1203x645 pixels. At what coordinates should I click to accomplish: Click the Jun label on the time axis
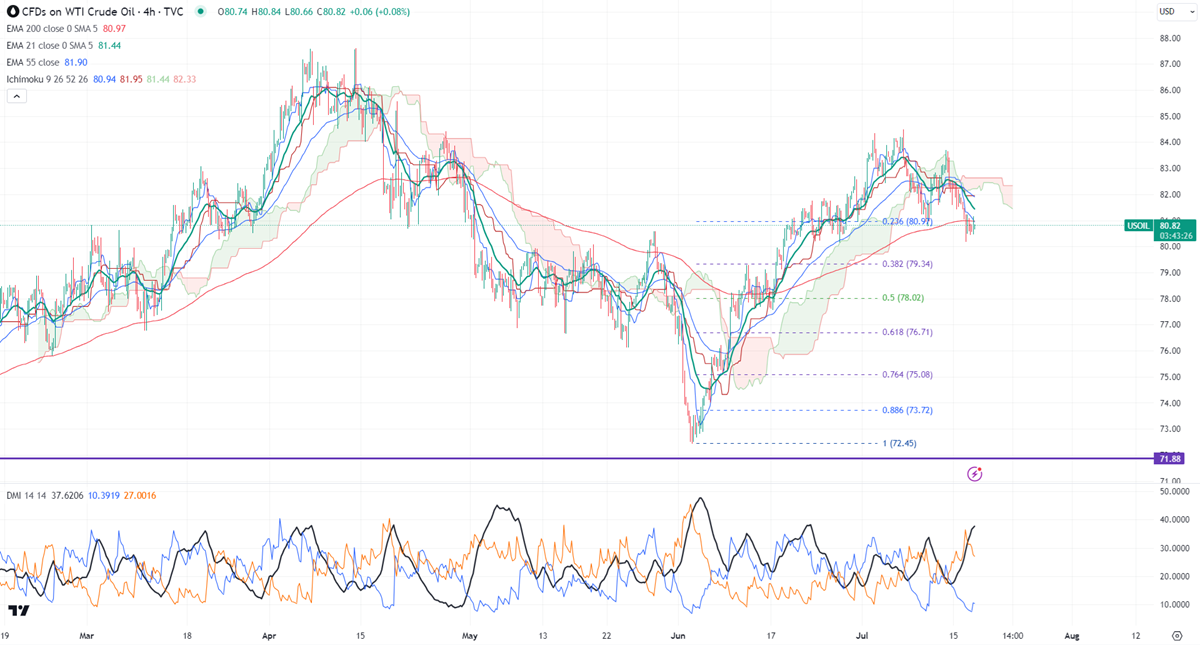coord(679,635)
